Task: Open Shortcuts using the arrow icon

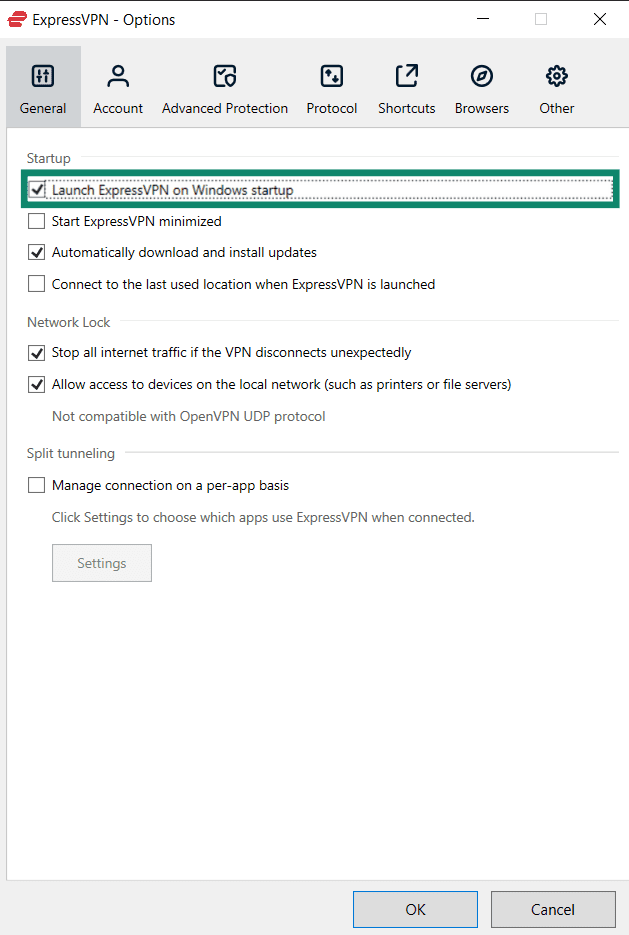Action: 406,75
